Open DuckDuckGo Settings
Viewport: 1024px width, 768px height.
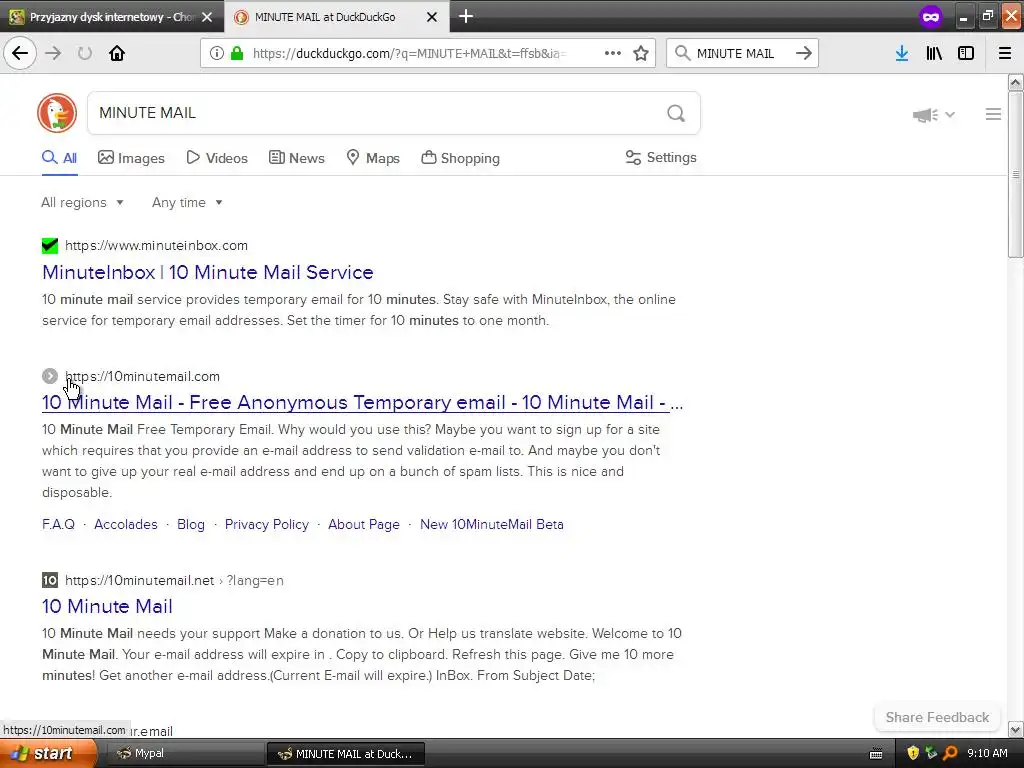point(661,157)
